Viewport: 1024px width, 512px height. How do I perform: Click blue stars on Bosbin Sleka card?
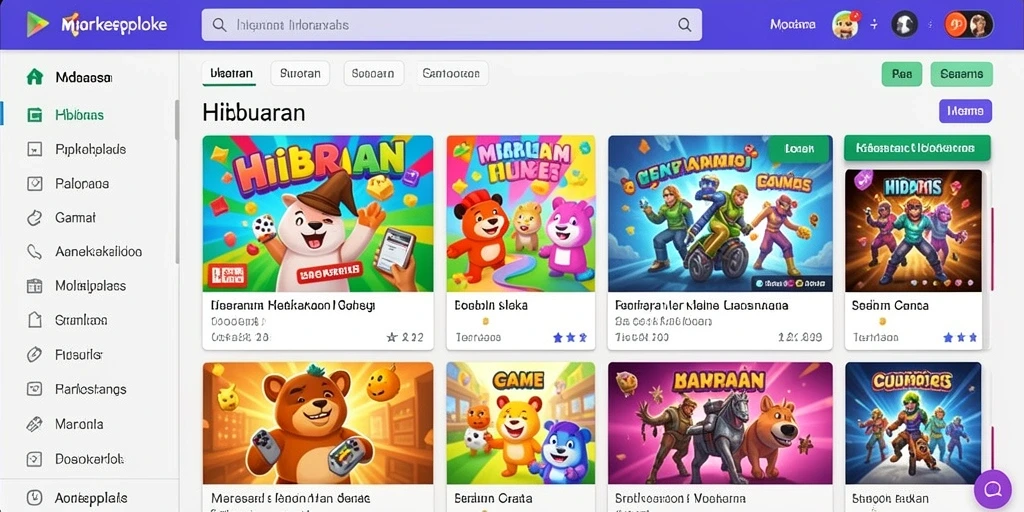(569, 338)
